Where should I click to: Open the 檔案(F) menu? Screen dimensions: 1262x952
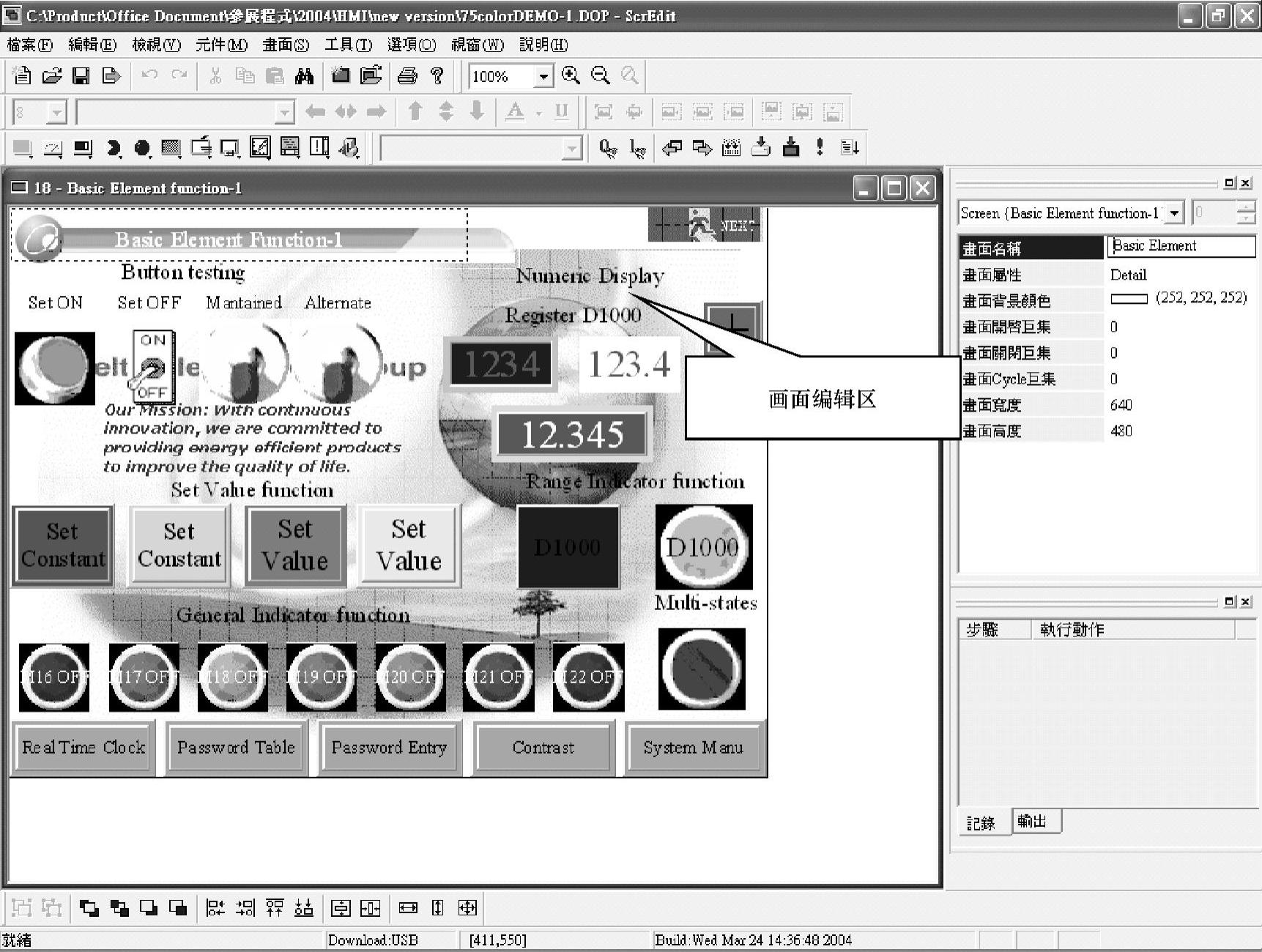(x=30, y=45)
